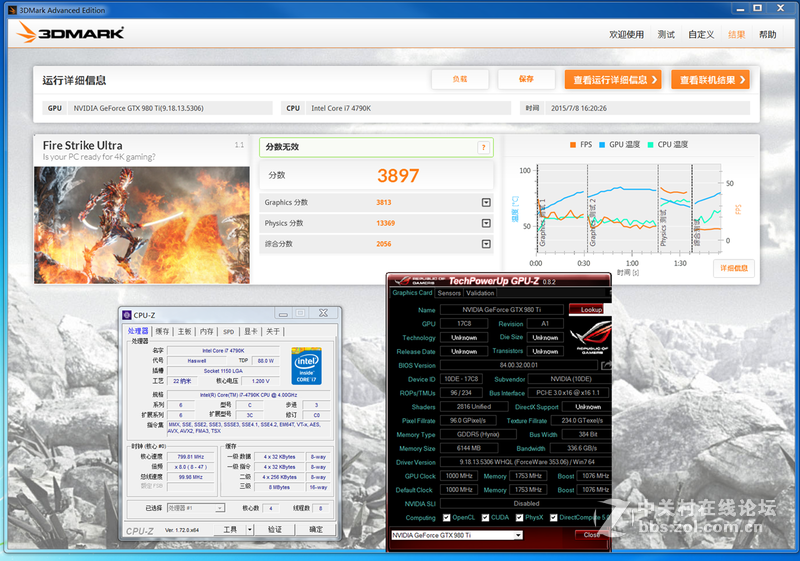This screenshot has height=561, width=800.
Task: Click the BIOS Version field 84.00.32.00.01
Action: pyautogui.click(x=519, y=365)
